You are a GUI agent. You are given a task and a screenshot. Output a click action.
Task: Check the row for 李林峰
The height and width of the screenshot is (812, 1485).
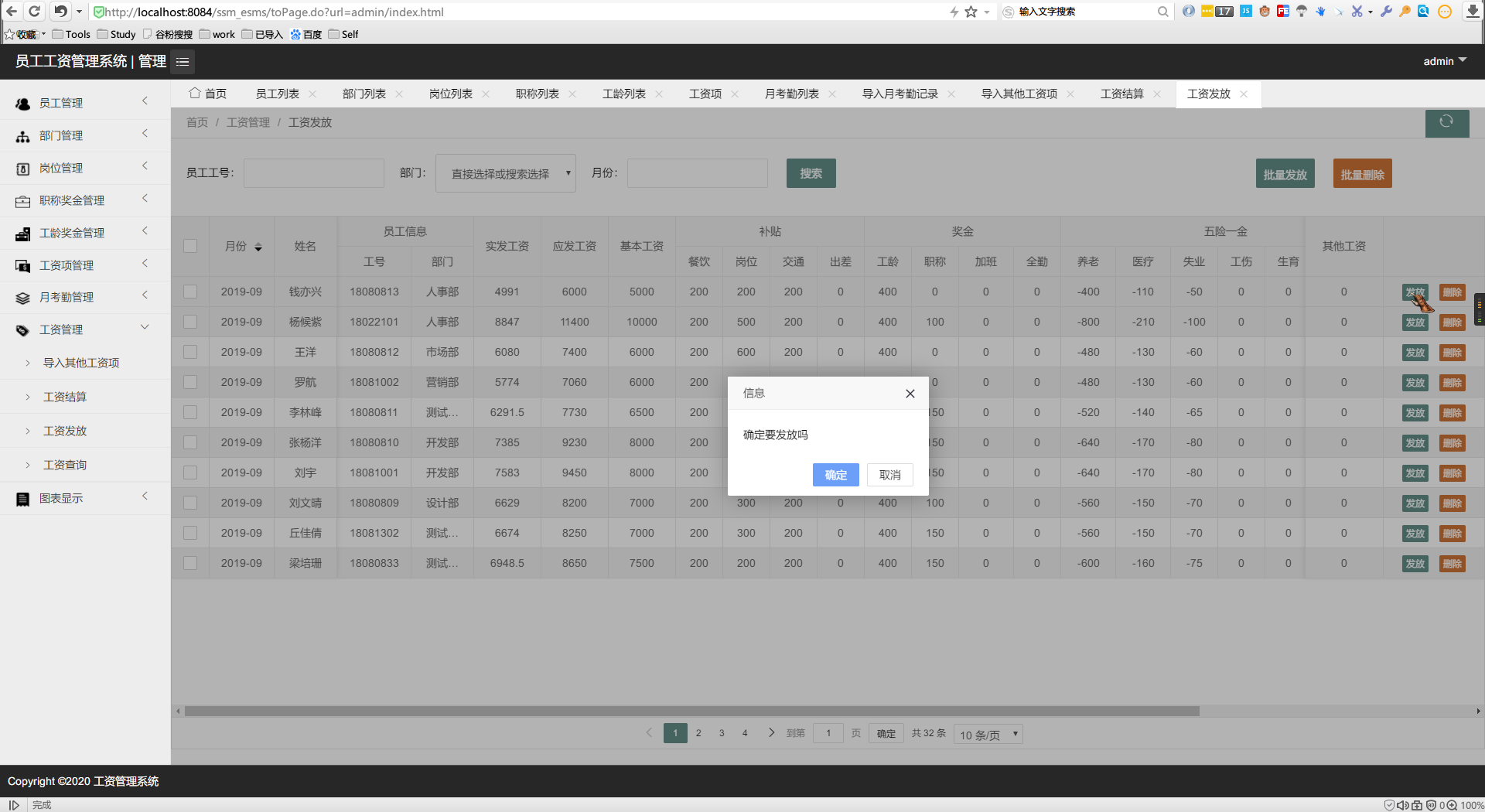[x=190, y=413]
